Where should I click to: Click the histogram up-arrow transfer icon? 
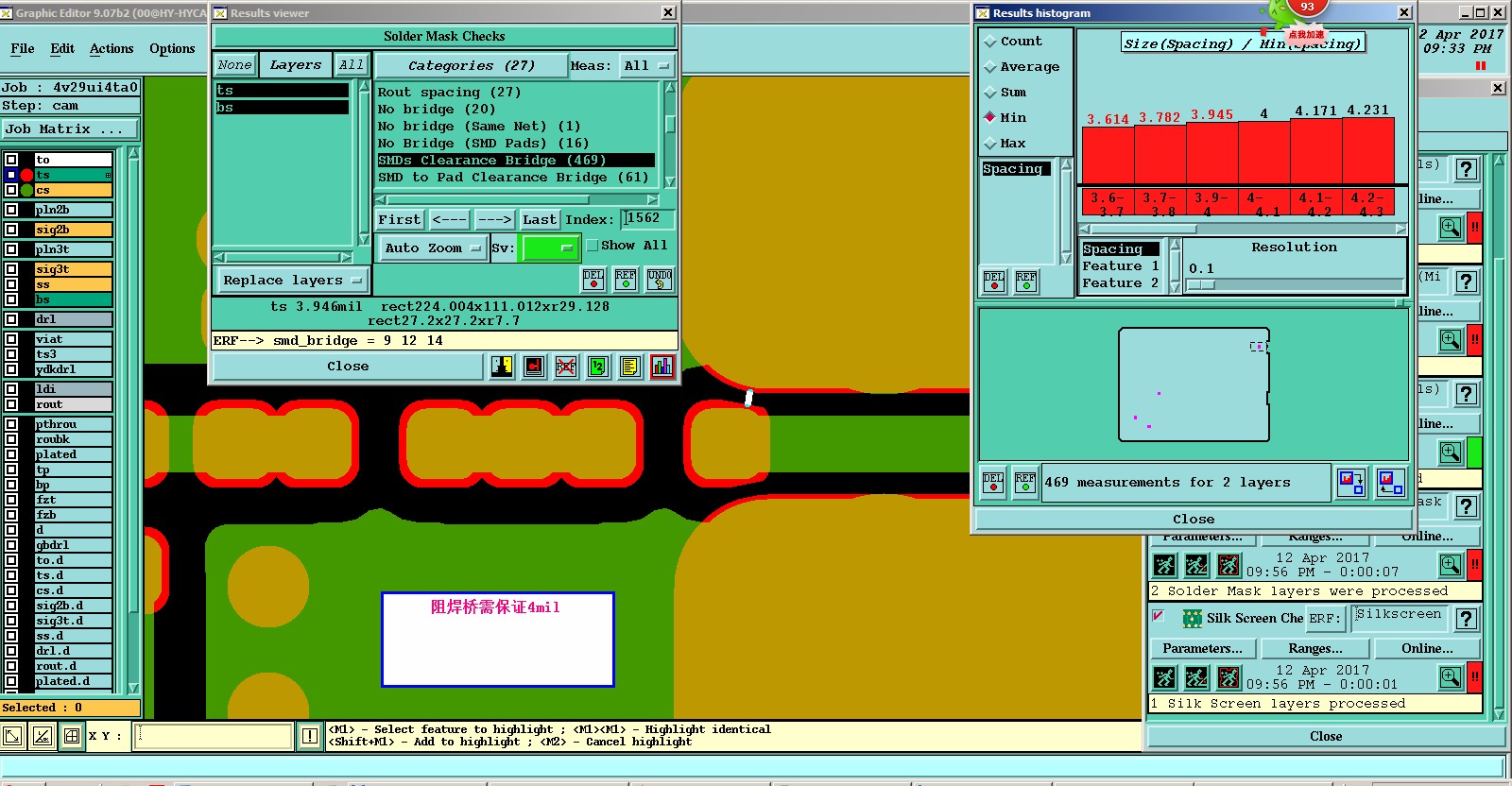coord(1390,483)
